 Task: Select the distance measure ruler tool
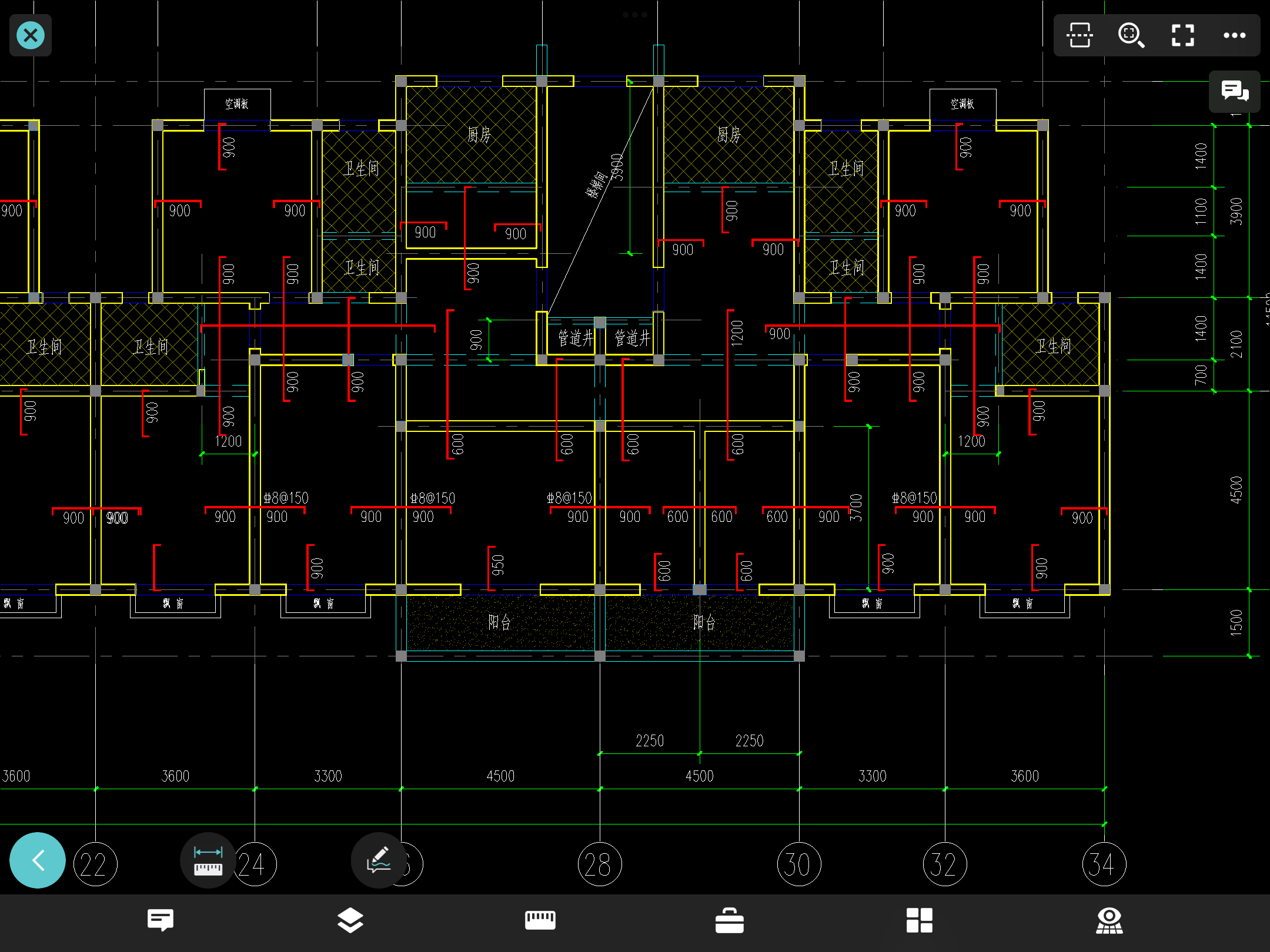coord(208,860)
